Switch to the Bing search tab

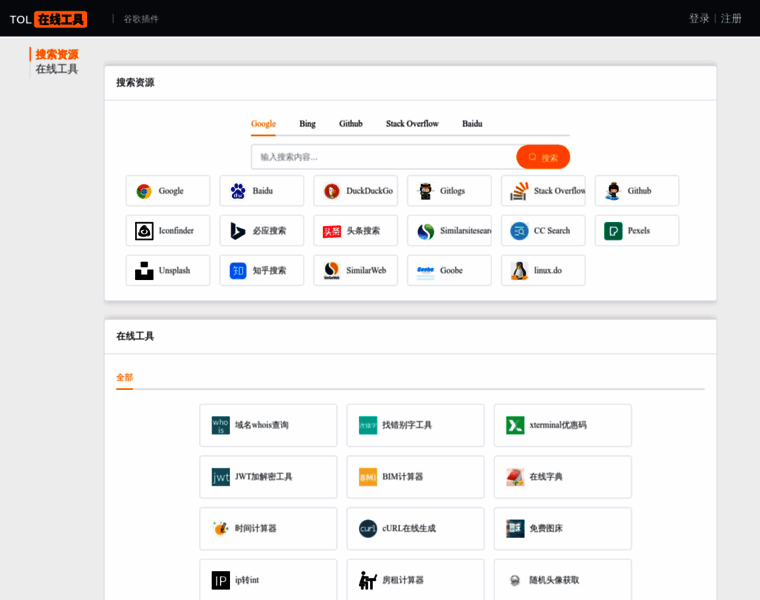coord(307,124)
